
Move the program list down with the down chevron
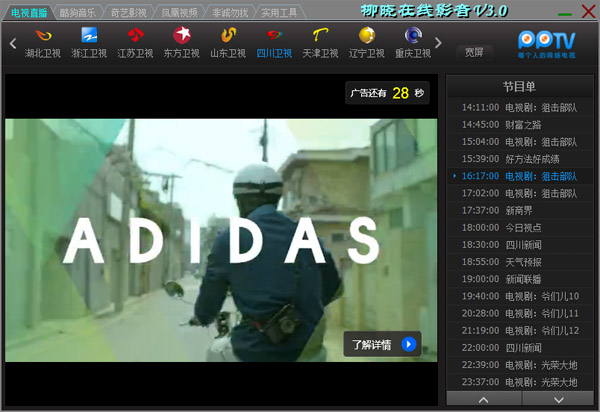(558, 399)
